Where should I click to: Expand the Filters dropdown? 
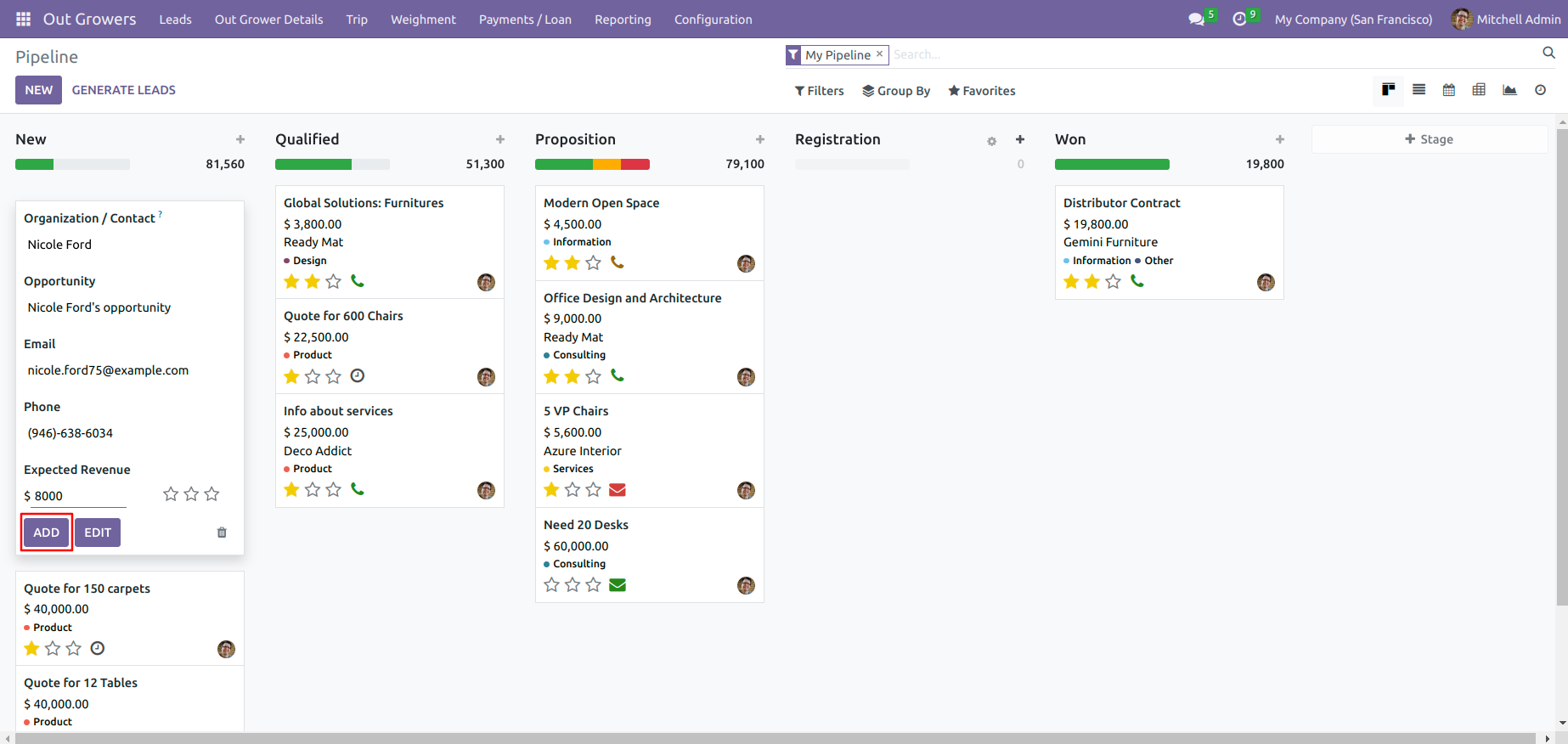coord(819,91)
